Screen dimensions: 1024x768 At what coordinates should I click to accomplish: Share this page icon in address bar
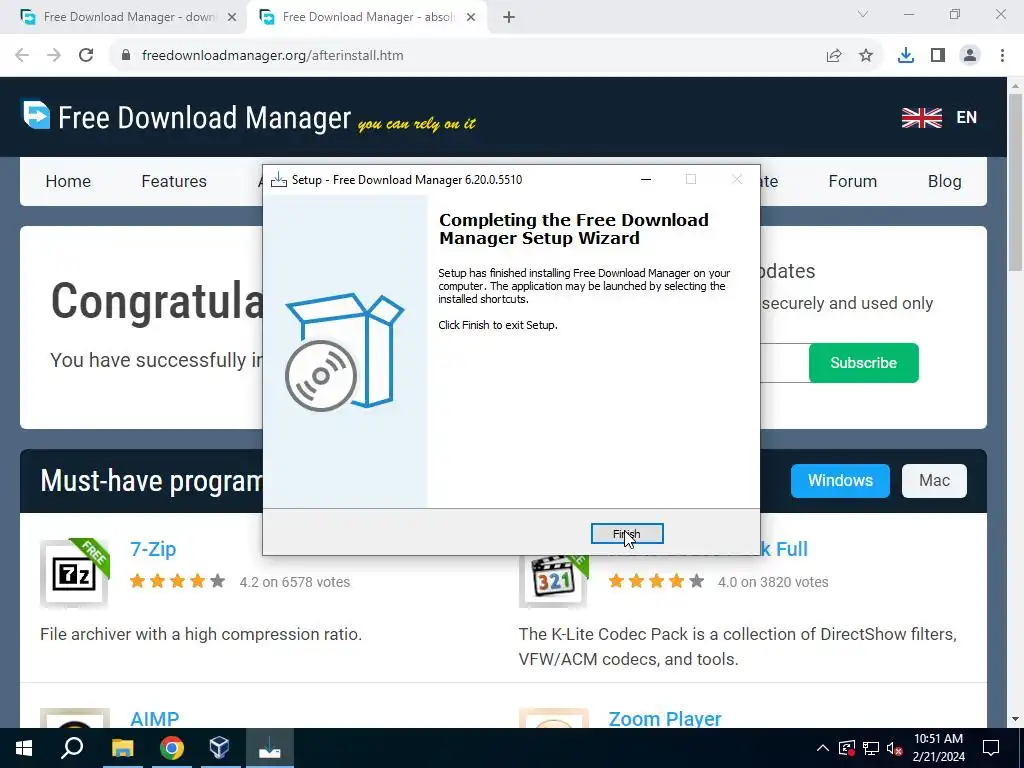(834, 56)
